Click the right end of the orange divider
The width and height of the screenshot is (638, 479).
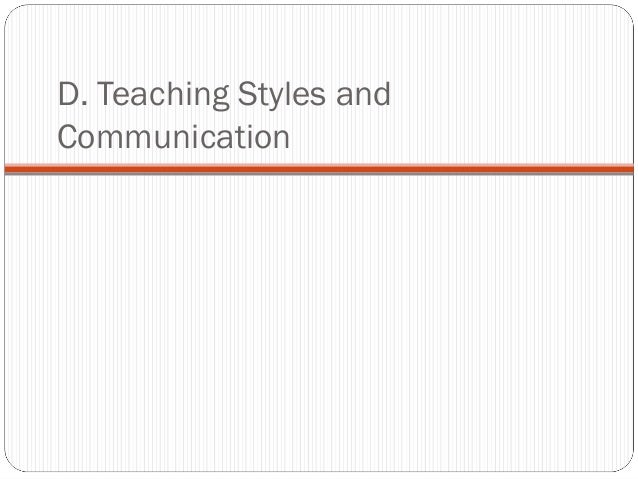click(x=629, y=168)
